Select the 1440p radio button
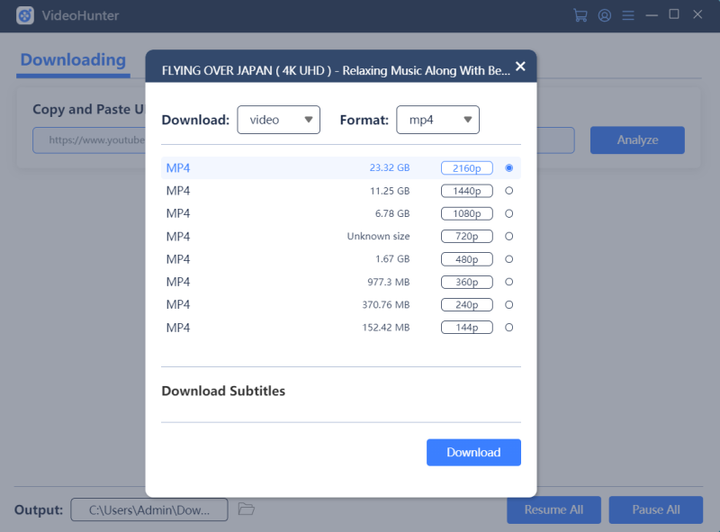Screen dimensions: 720x532 (509, 190)
